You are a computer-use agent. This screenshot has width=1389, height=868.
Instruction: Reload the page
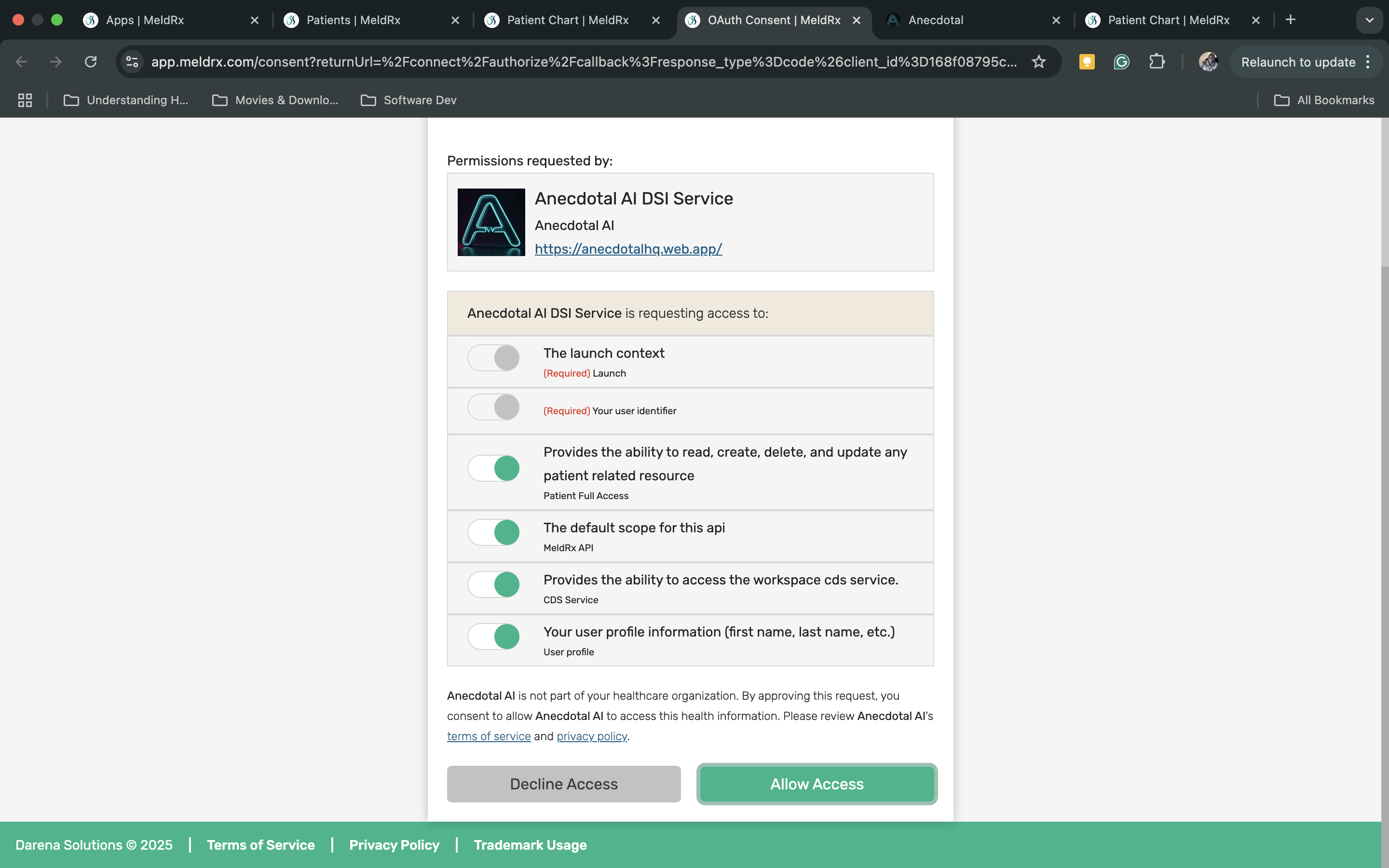(91, 61)
